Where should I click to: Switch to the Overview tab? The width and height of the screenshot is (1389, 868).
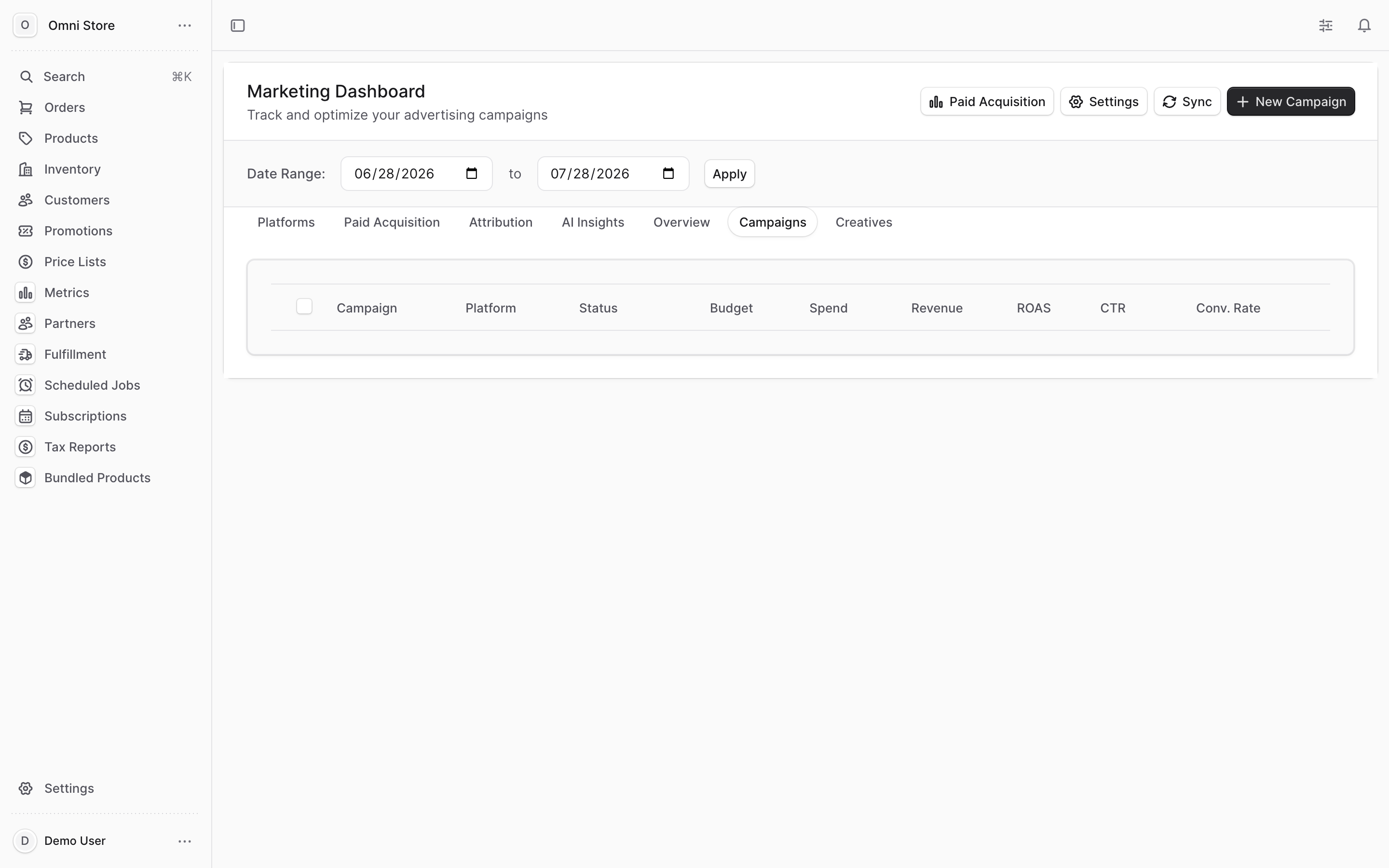(681, 222)
